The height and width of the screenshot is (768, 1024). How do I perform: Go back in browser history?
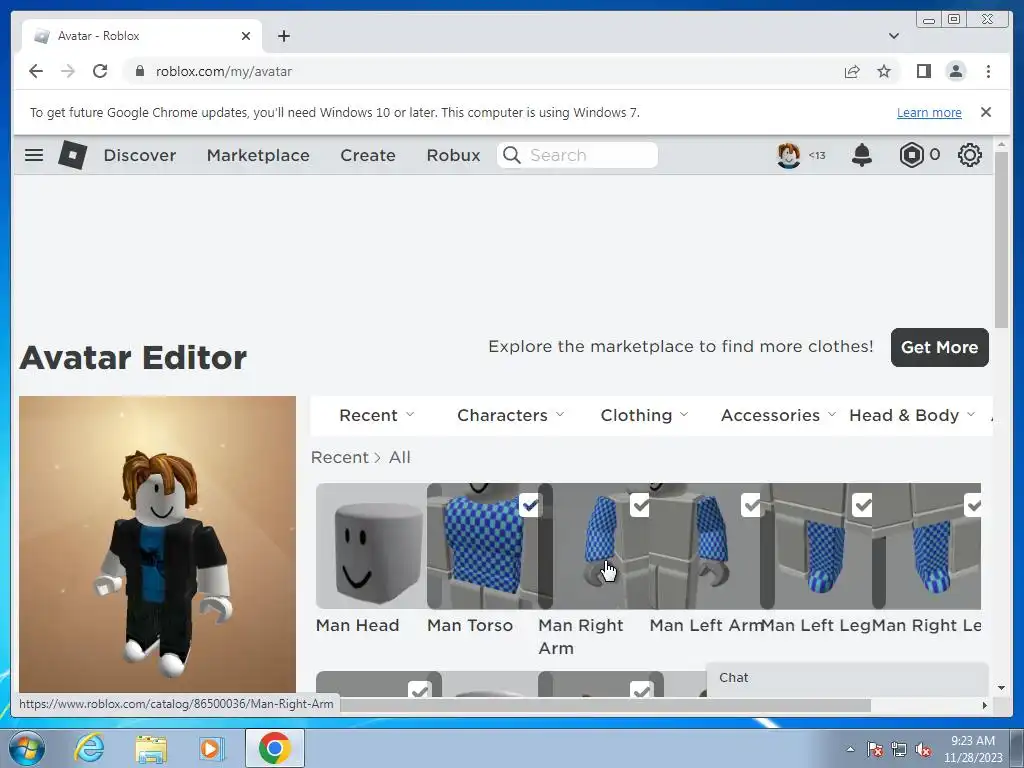click(36, 71)
